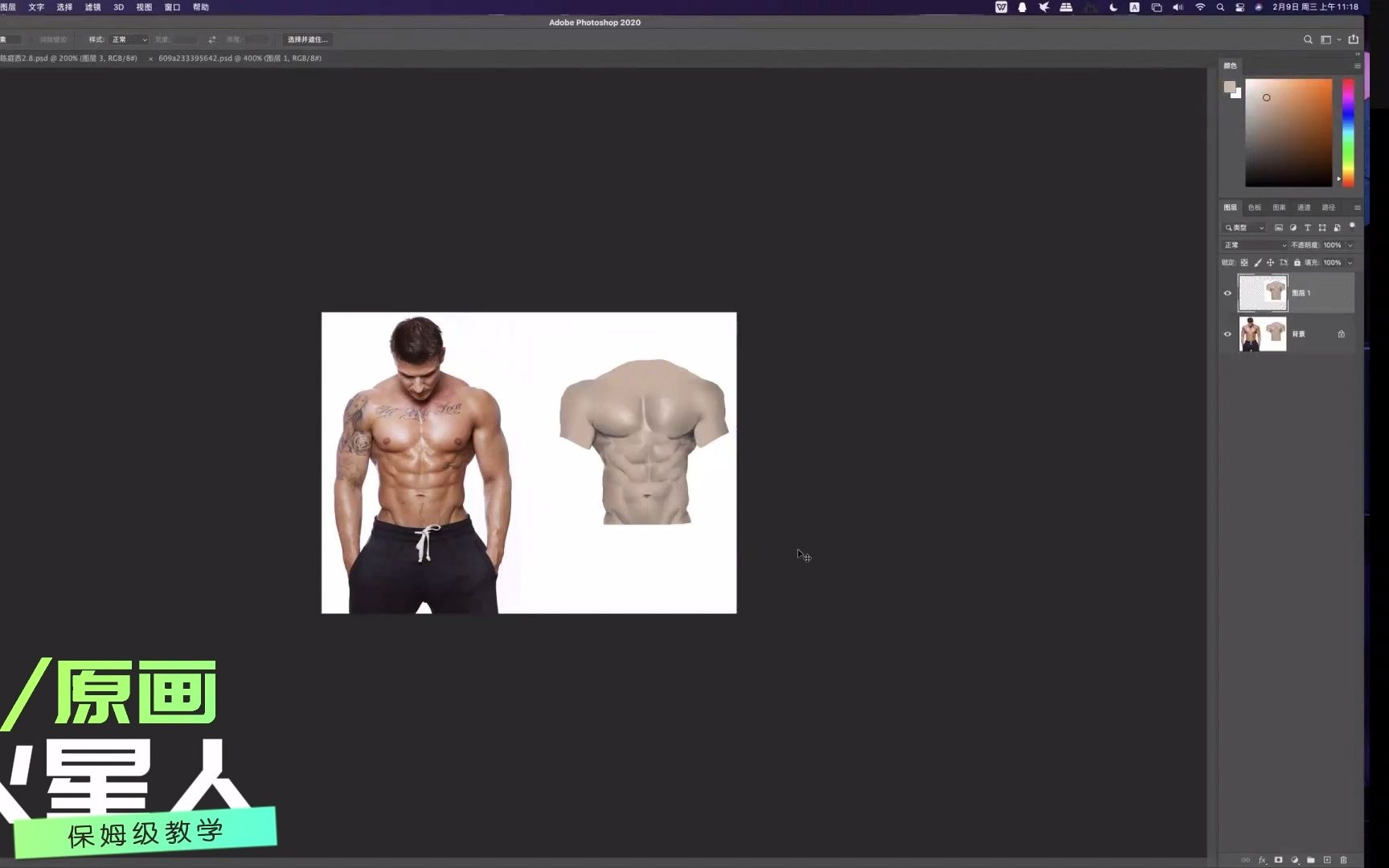Screen dimensions: 1389x868
Task: Click the rainbow hue slider
Action: pos(1348,133)
